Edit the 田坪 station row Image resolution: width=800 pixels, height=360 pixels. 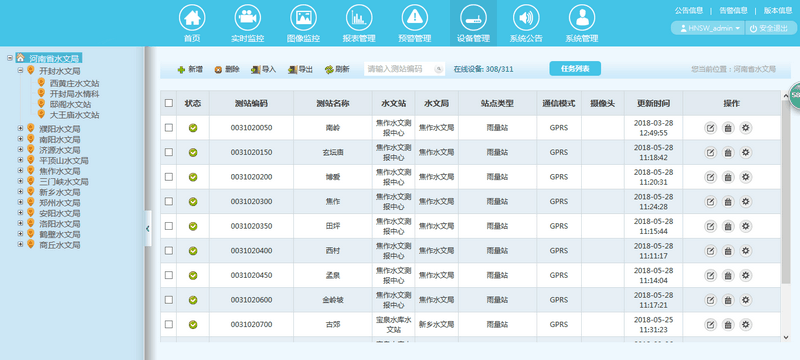click(710, 226)
